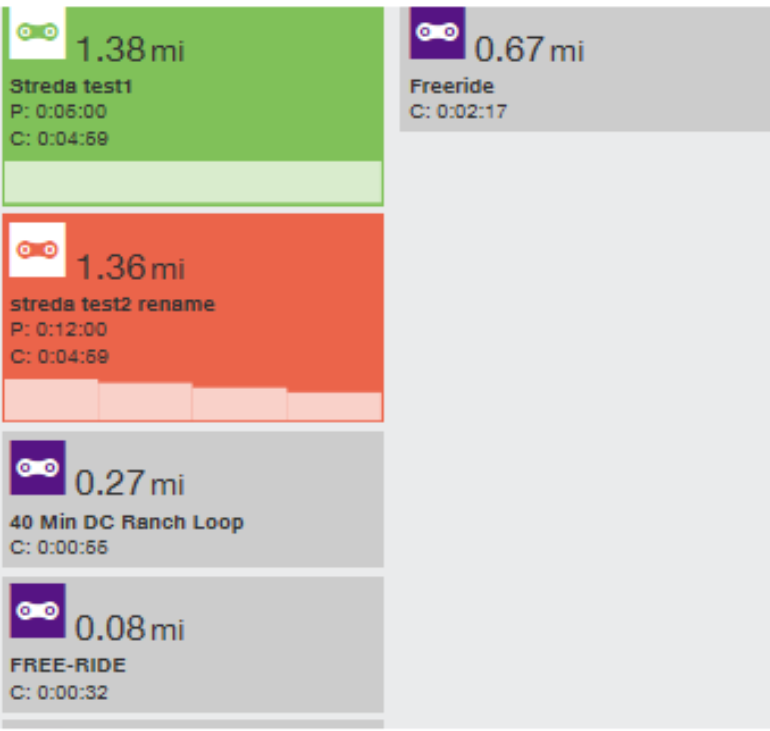The width and height of the screenshot is (770, 731).
Task: Click planned time P: 0:12:00
Action: point(58,329)
